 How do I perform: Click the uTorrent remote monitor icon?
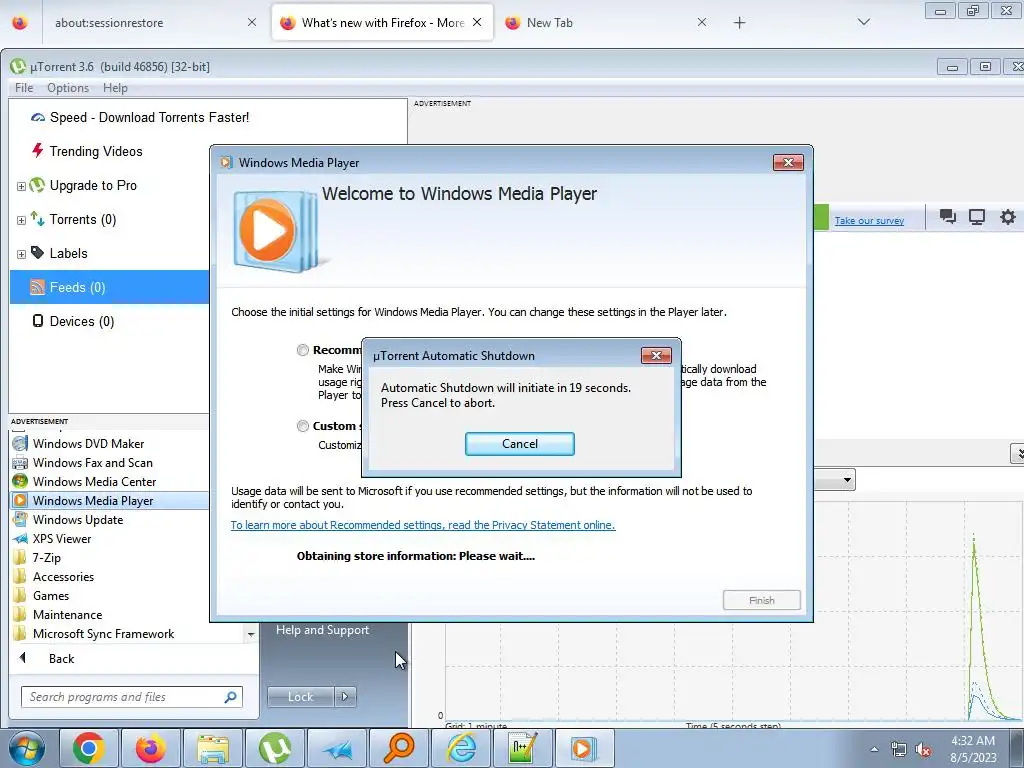tap(977, 217)
